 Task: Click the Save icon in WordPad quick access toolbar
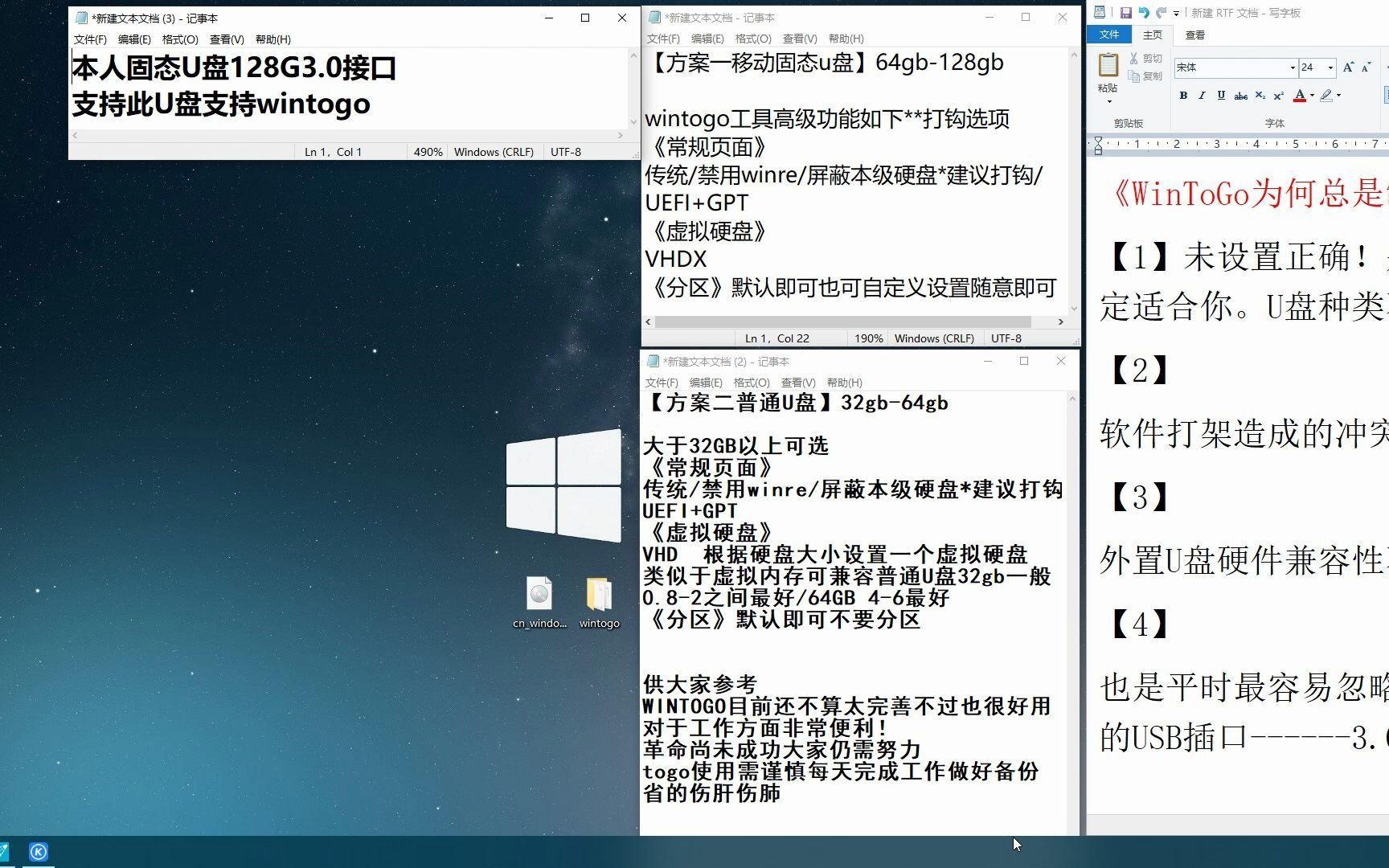tap(1125, 13)
